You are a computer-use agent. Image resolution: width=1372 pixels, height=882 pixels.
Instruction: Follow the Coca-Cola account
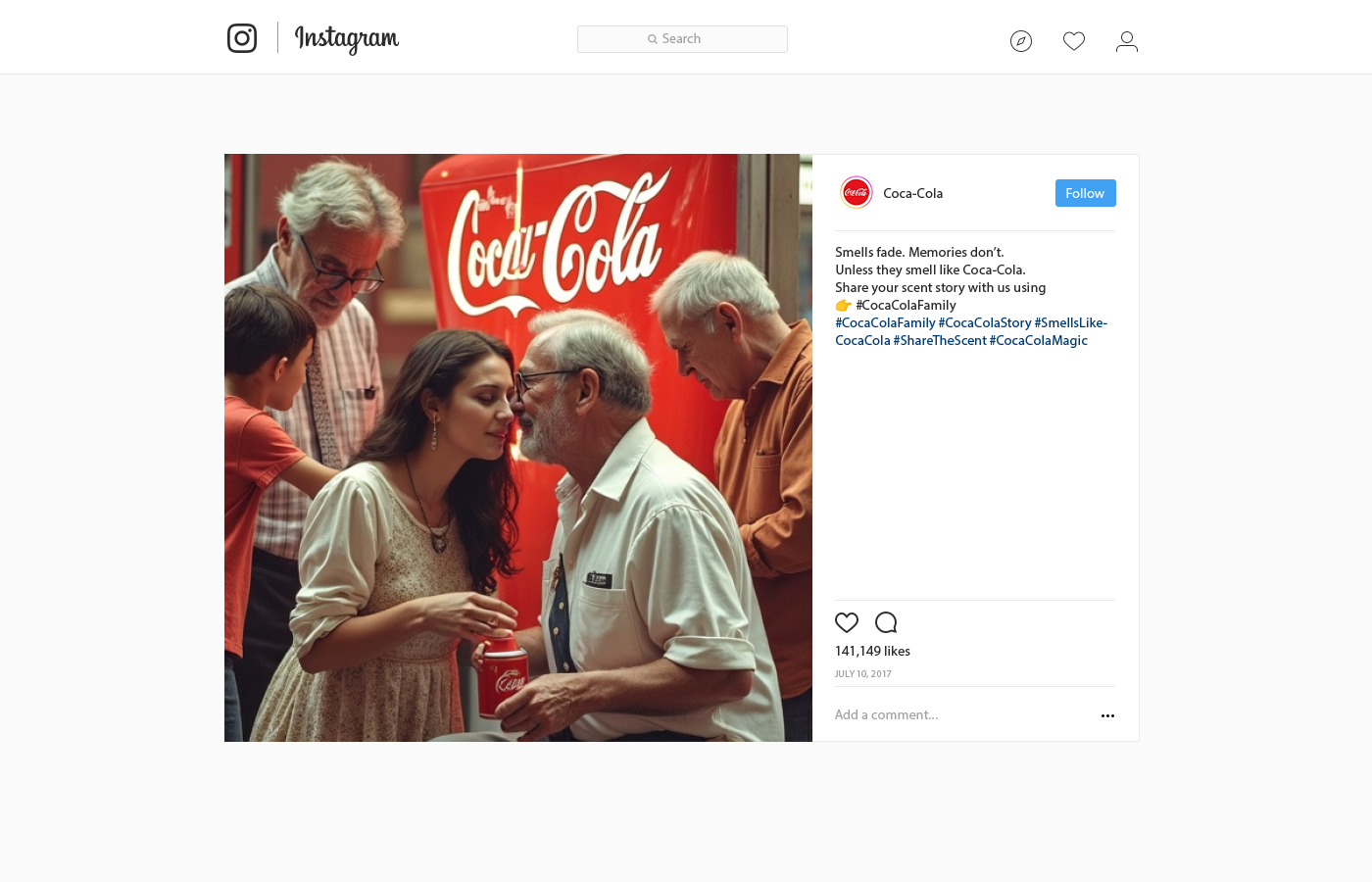pyautogui.click(x=1086, y=193)
